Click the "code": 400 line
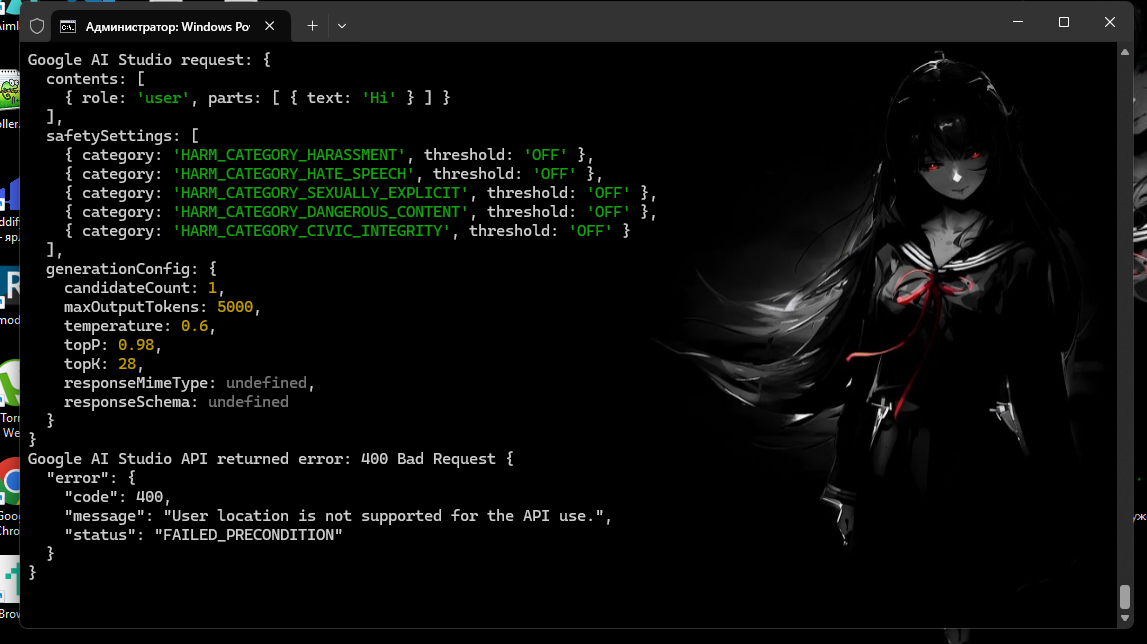The height and width of the screenshot is (644, 1147). (117, 498)
